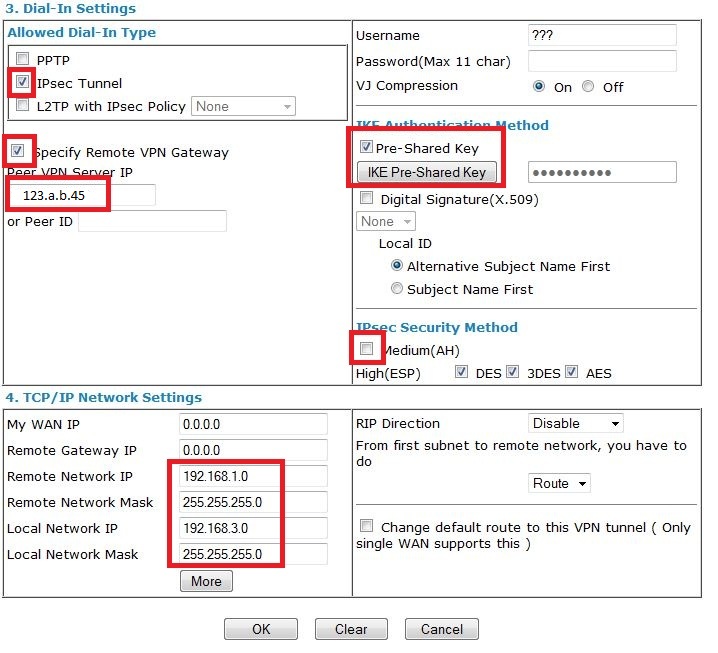Screen dimensions: 718x653
Task: Click the More button
Action: tap(206, 581)
